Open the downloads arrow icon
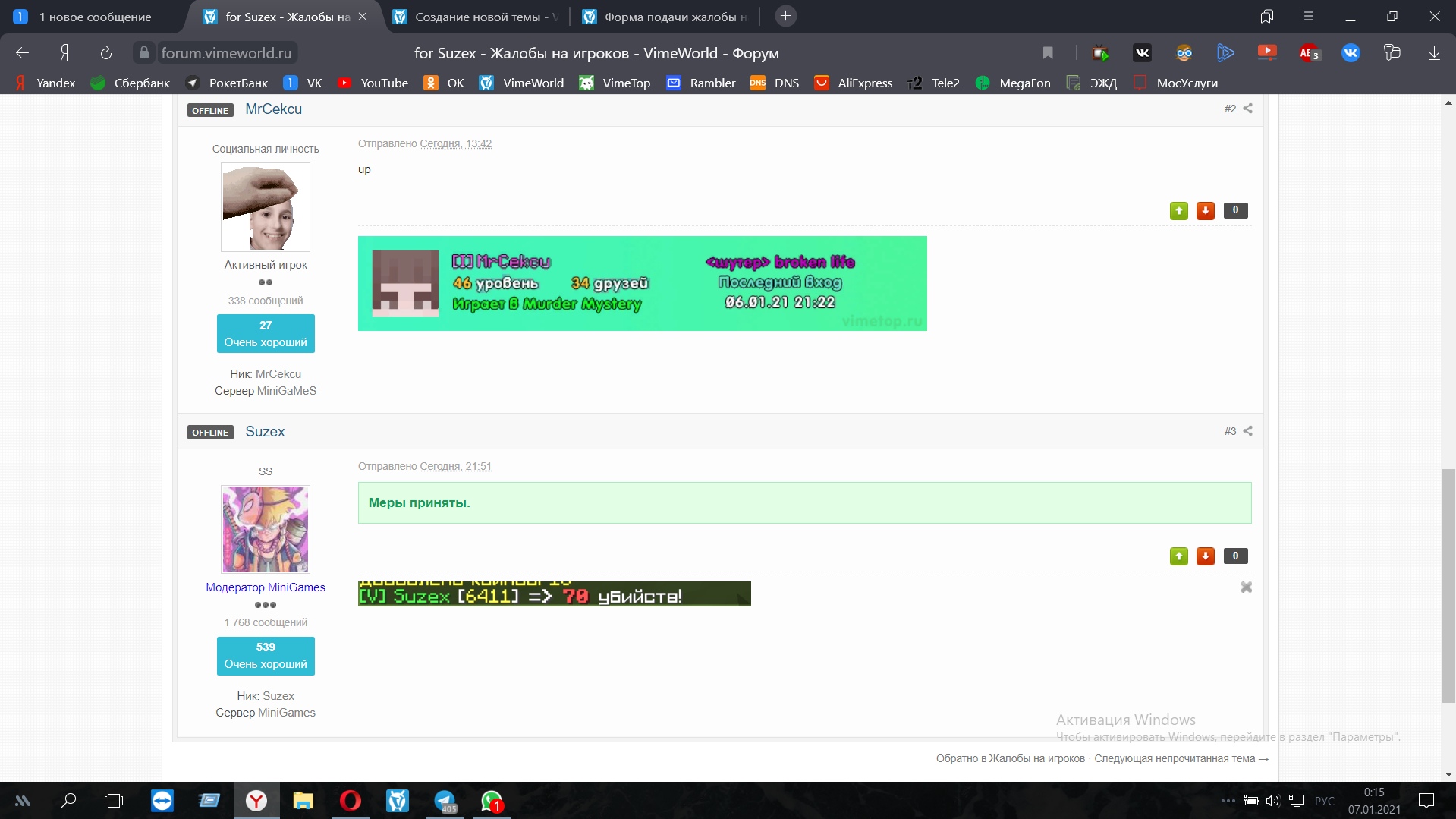Viewport: 1456px width, 819px height. [x=1434, y=53]
